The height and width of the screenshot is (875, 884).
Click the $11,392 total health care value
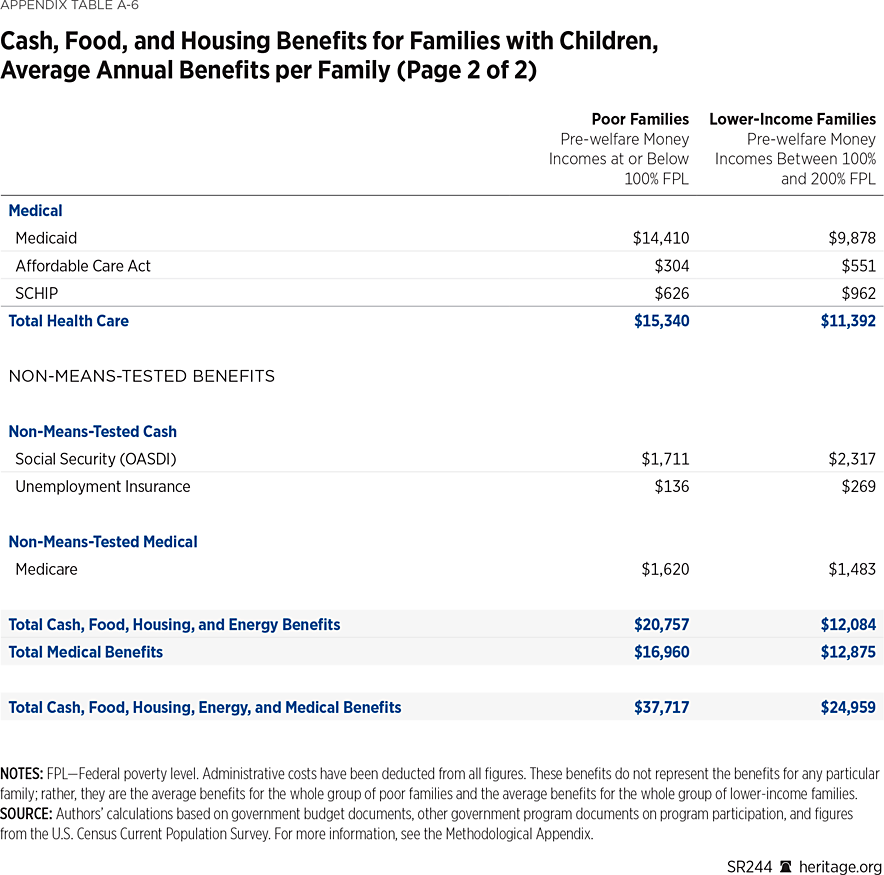tap(846, 321)
